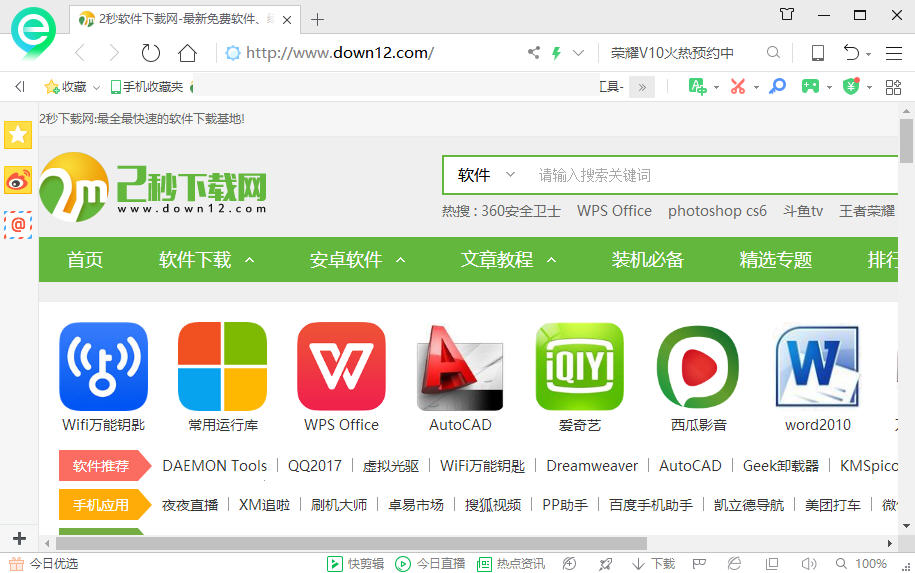The height and width of the screenshot is (573, 915).
Task: Open the iQIYI app icon
Action: coord(579,367)
